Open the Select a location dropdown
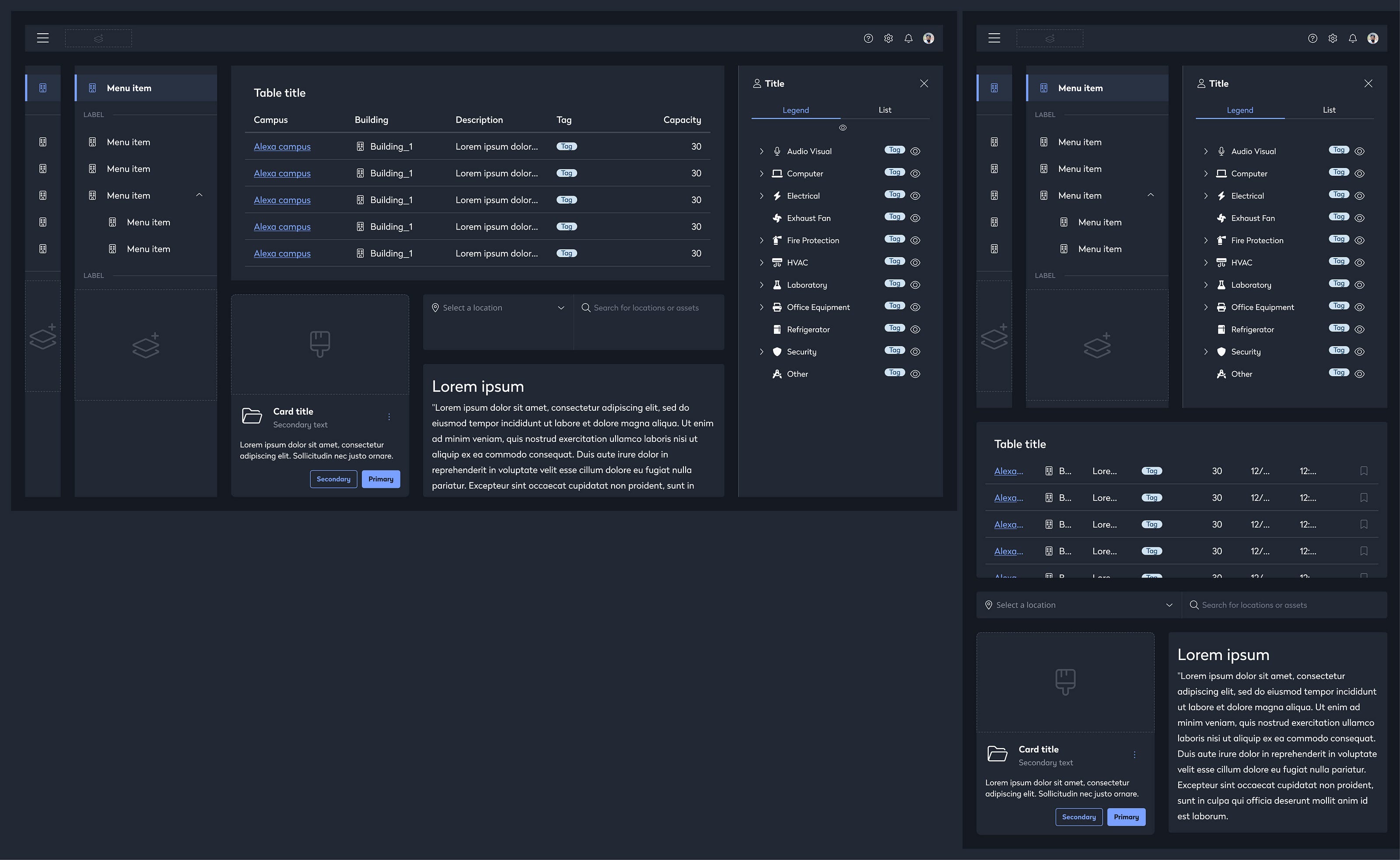This screenshot has height=860, width=1400. (x=498, y=307)
